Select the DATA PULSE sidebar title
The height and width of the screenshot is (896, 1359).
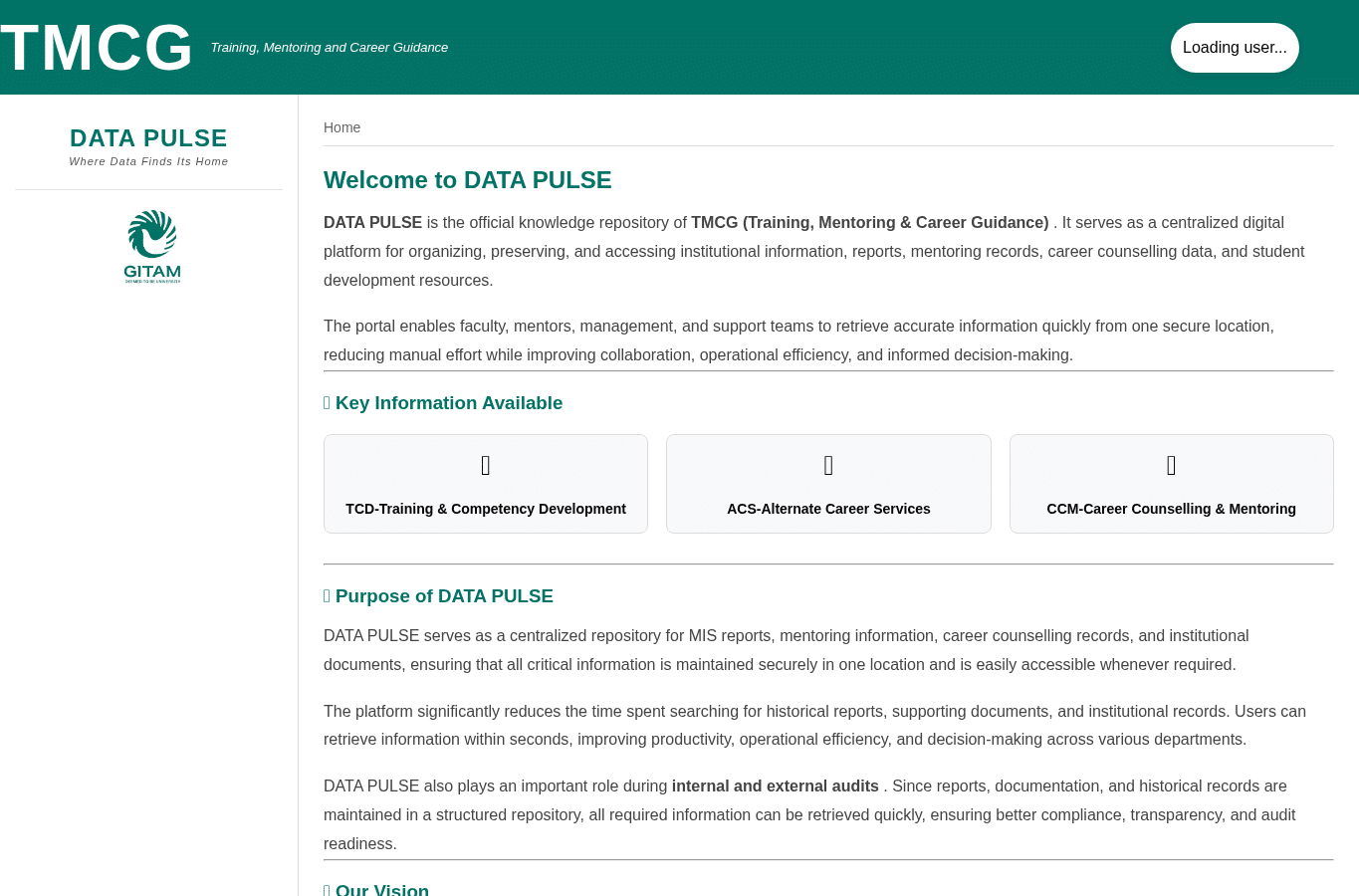pyautogui.click(x=148, y=138)
